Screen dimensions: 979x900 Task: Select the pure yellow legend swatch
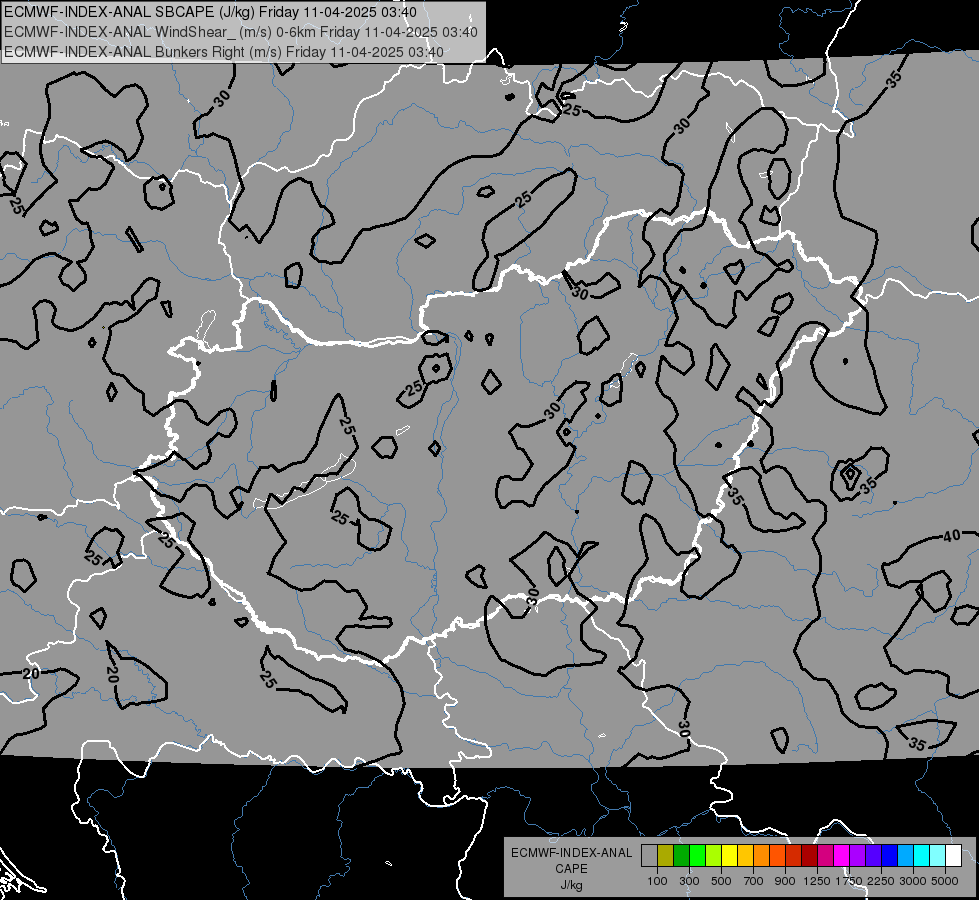[729, 856]
